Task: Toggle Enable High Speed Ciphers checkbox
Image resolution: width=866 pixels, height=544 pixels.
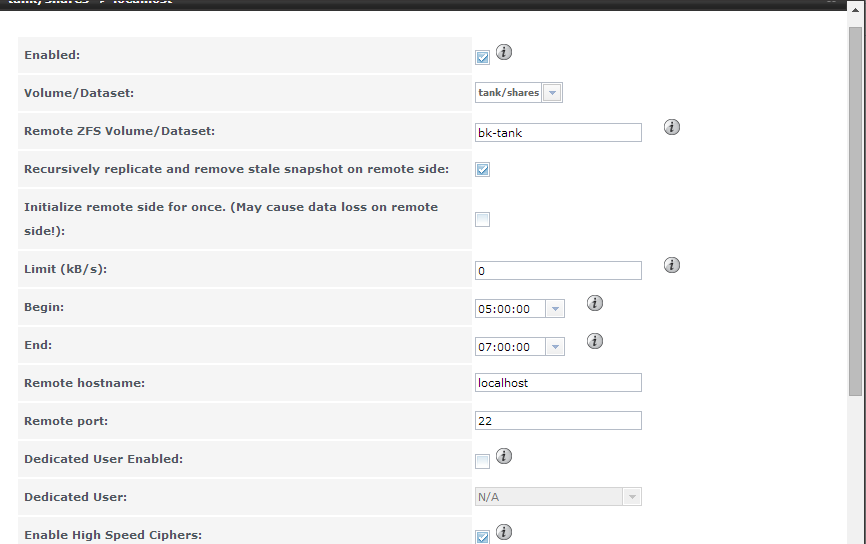Action: [x=482, y=537]
